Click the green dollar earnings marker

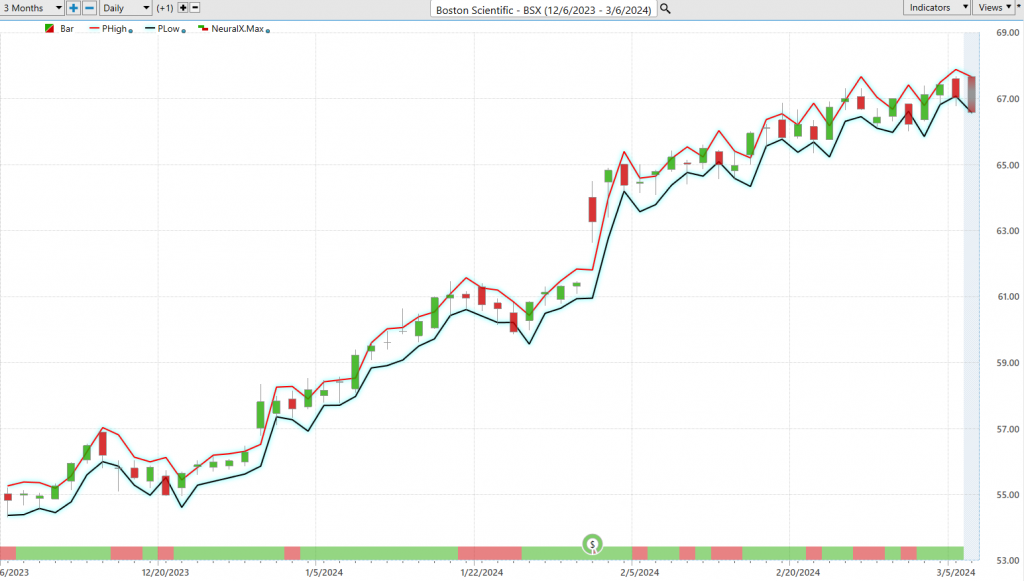coord(592,544)
